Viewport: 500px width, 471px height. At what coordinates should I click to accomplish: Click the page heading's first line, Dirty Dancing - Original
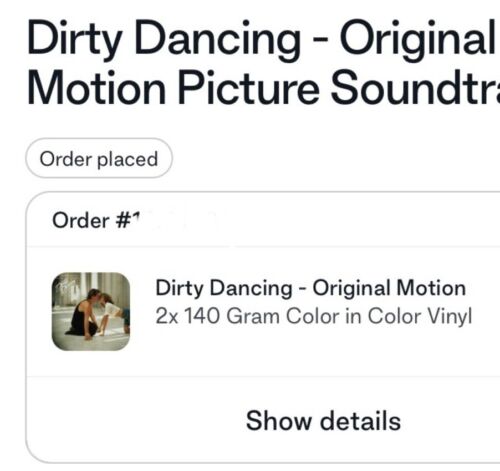(x=261, y=40)
